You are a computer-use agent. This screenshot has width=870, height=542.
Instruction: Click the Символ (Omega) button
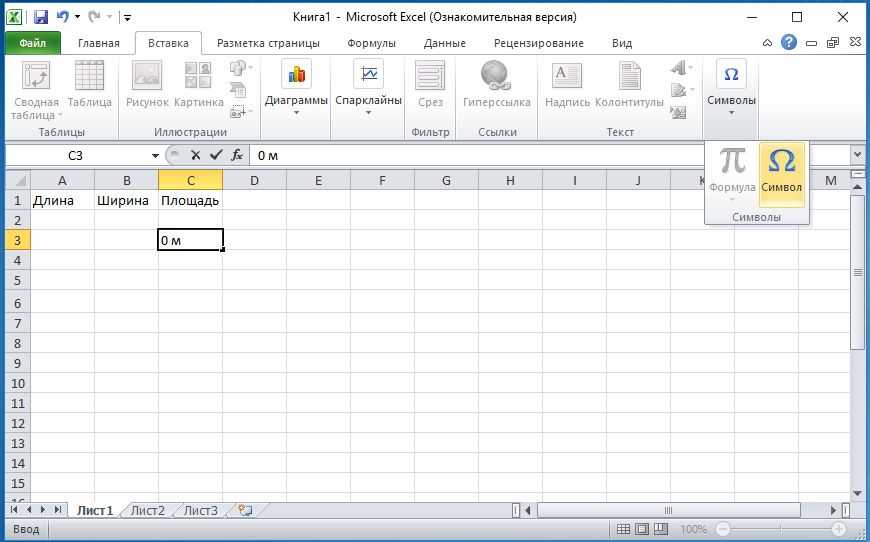[781, 172]
